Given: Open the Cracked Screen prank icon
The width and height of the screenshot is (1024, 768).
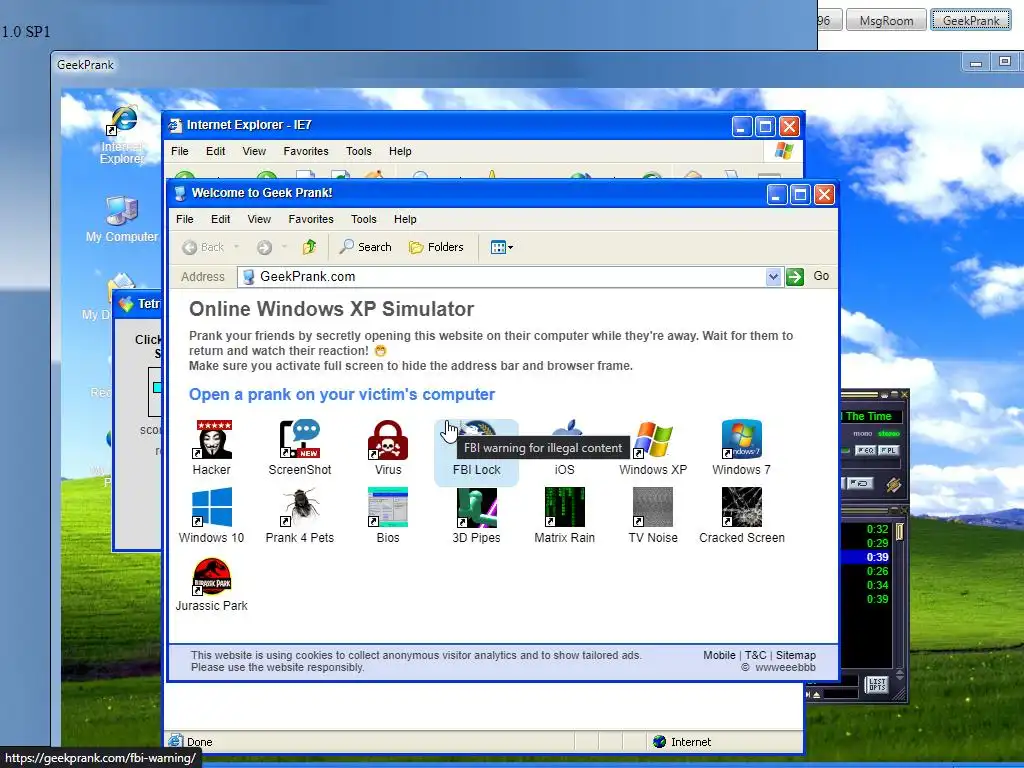Looking at the screenshot, I should (741, 515).
